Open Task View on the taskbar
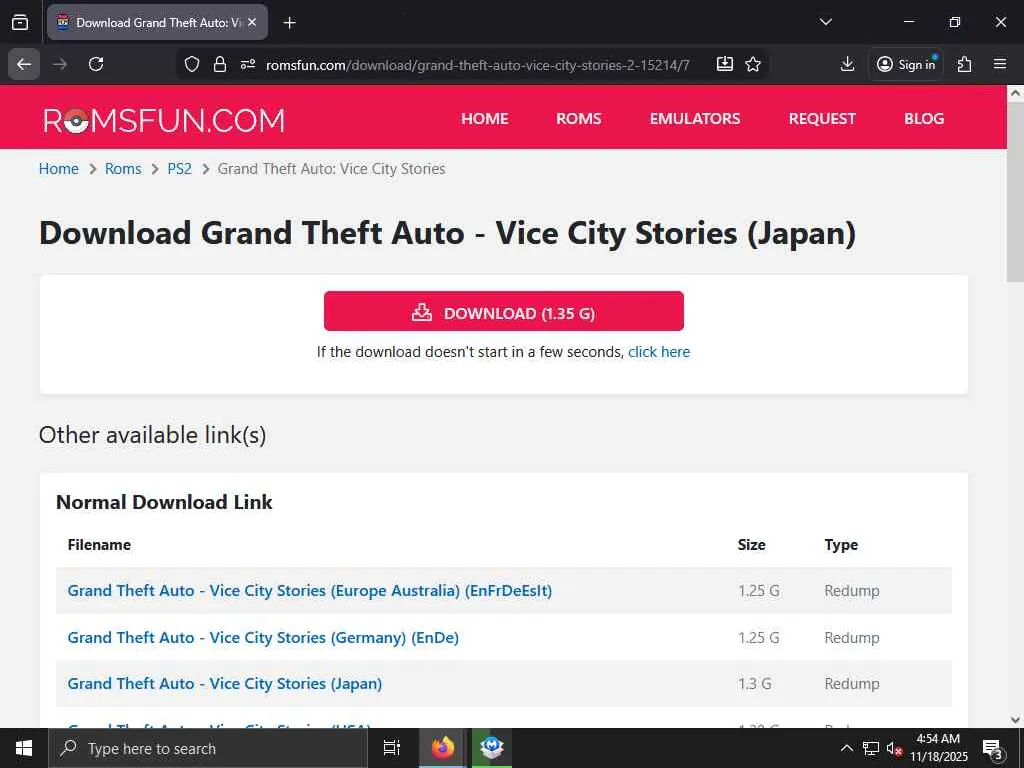 [x=391, y=748]
